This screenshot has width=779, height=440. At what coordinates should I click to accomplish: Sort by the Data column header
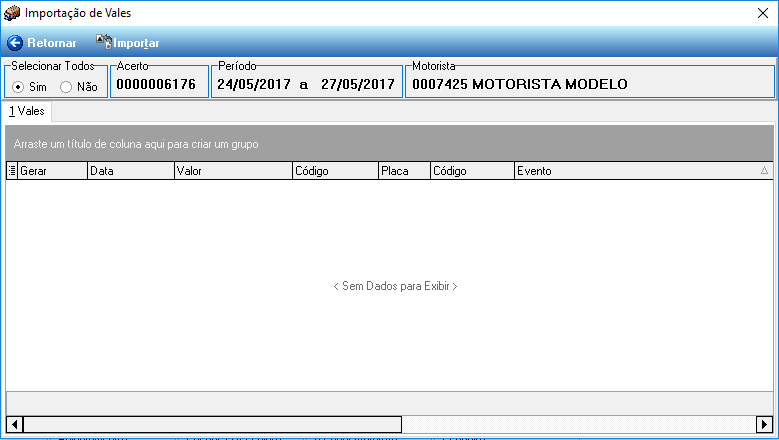coord(131,171)
